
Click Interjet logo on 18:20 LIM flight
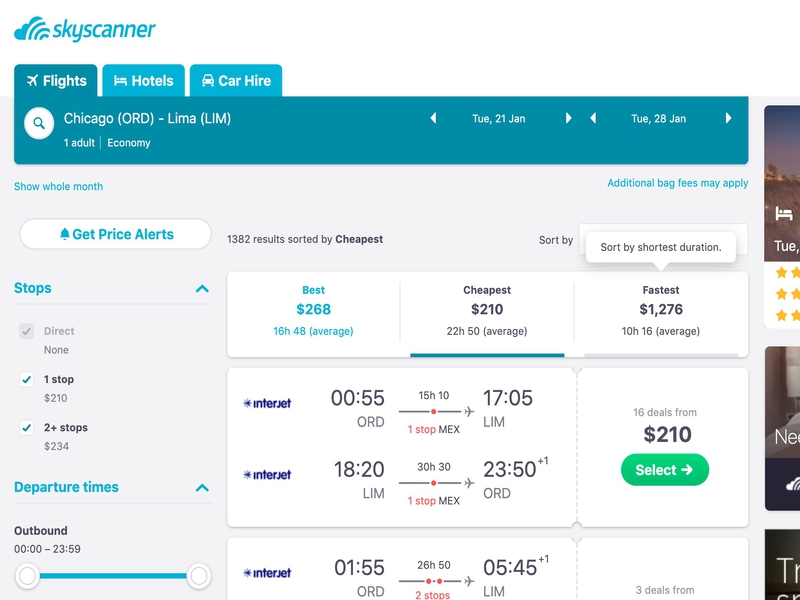[x=267, y=475]
